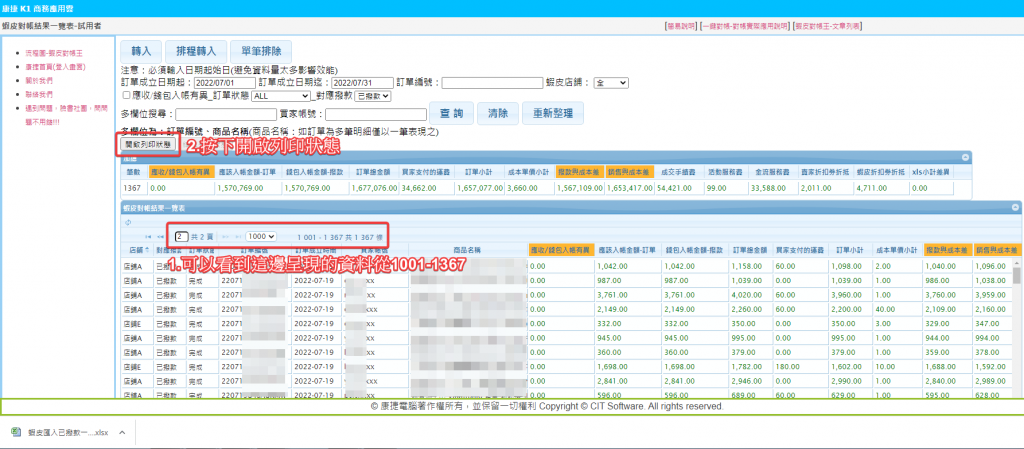Screen dimensions: 1024x449
Task: Open 康捷官網 sidebar link
Action: tap(55, 65)
